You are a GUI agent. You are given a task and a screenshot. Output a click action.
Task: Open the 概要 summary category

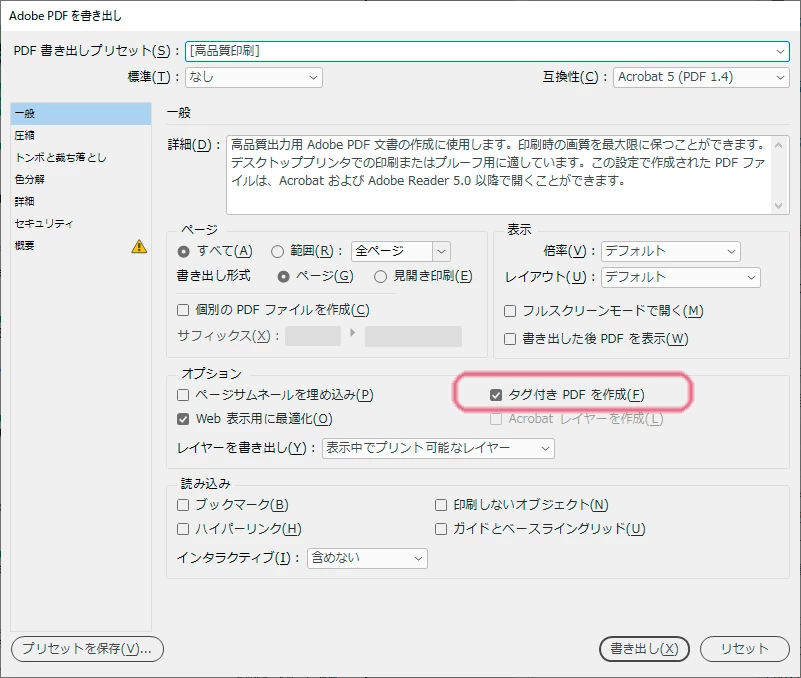click(x=81, y=245)
